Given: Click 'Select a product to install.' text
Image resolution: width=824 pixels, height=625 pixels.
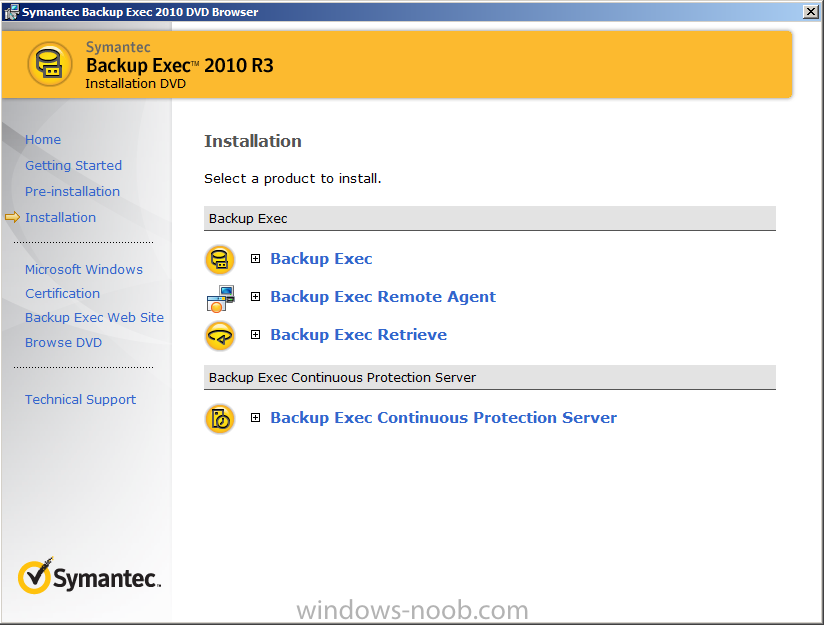Looking at the screenshot, I should pyautogui.click(x=293, y=179).
